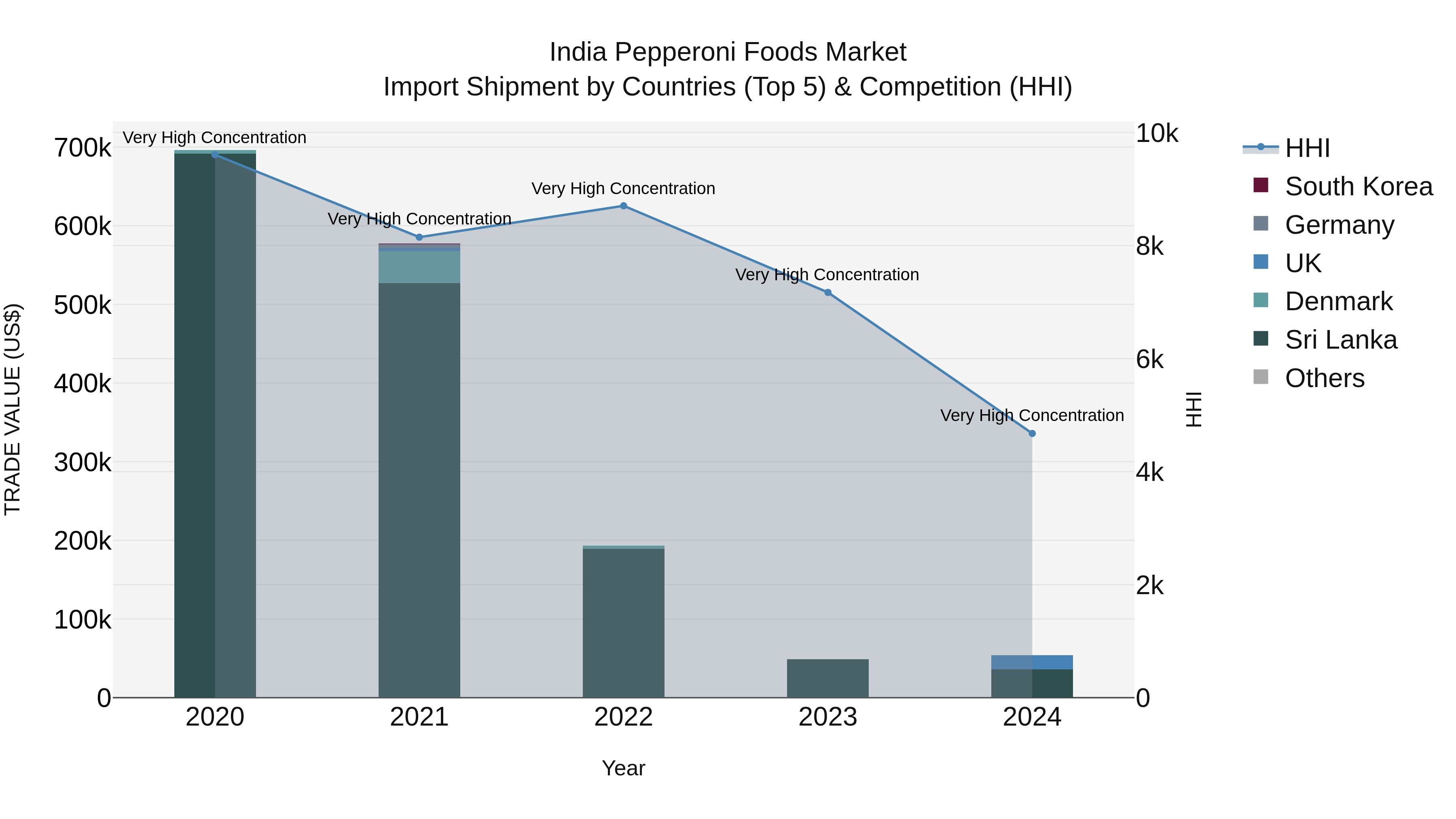Viewport: 1456px width, 819px height.
Task: Click the Germany gray-blue color swatch
Action: [1260, 223]
